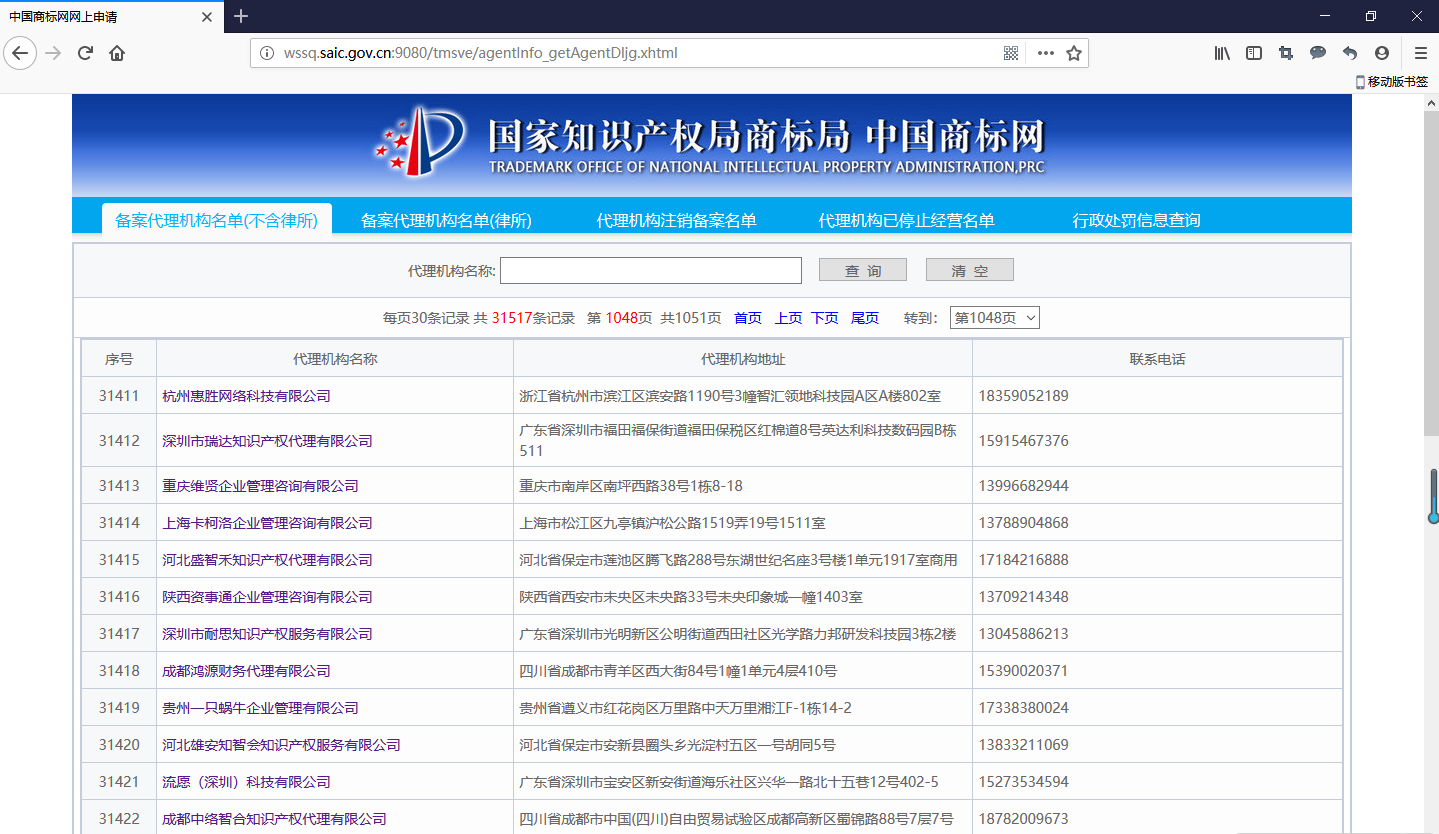Viewport: 1439px width, 834px height.
Task: Open the screenshot crop tool icon
Action: [1286, 53]
